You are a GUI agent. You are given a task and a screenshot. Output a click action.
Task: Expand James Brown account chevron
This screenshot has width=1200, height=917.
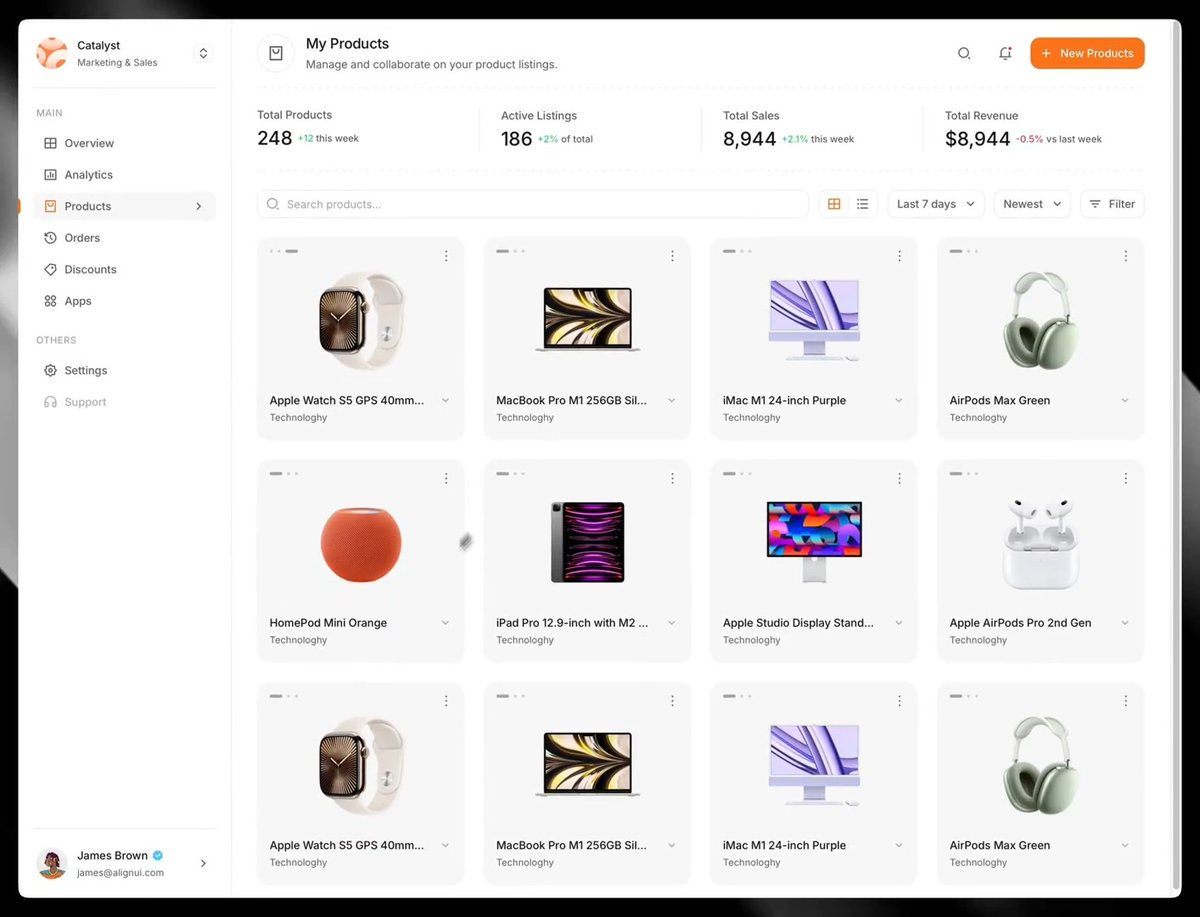point(203,863)
